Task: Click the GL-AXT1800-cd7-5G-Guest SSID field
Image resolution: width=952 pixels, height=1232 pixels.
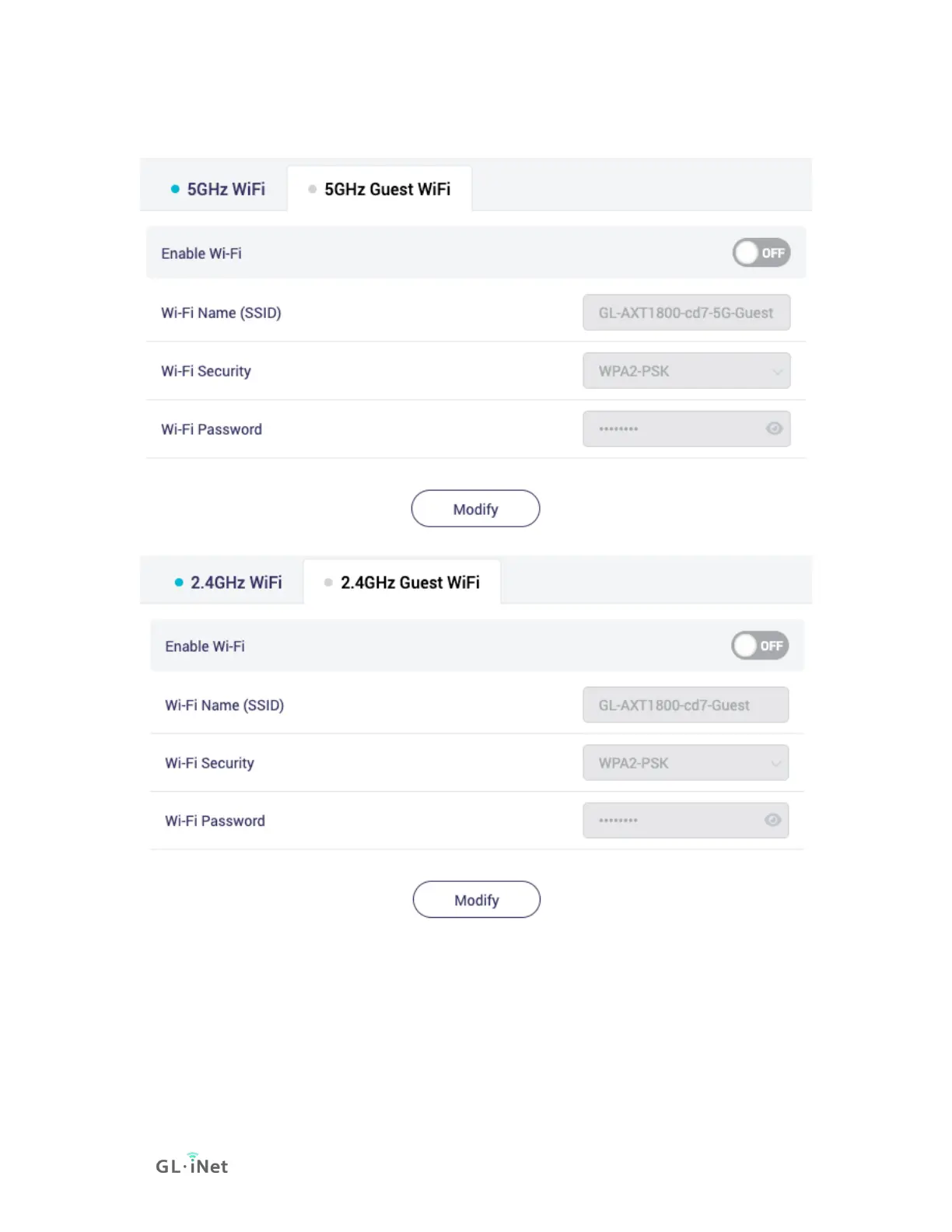Action: (x=687, y=313)
